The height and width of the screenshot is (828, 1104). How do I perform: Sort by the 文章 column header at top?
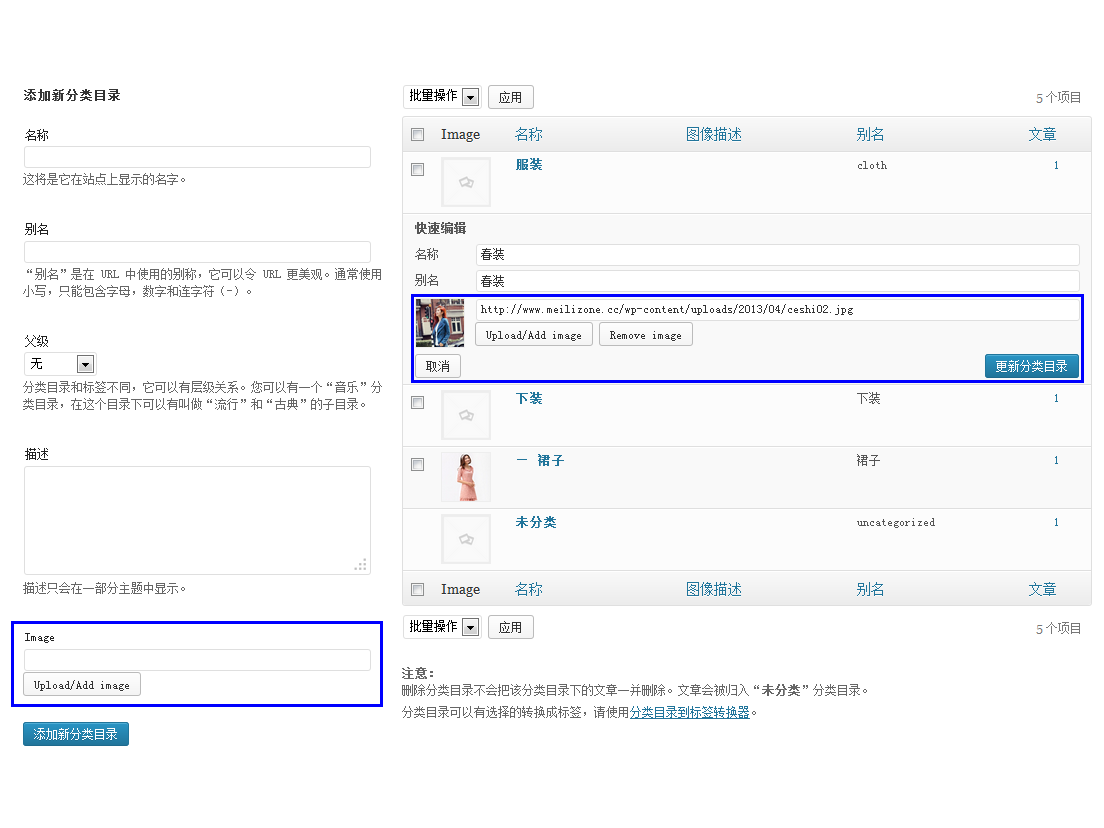1042,135
